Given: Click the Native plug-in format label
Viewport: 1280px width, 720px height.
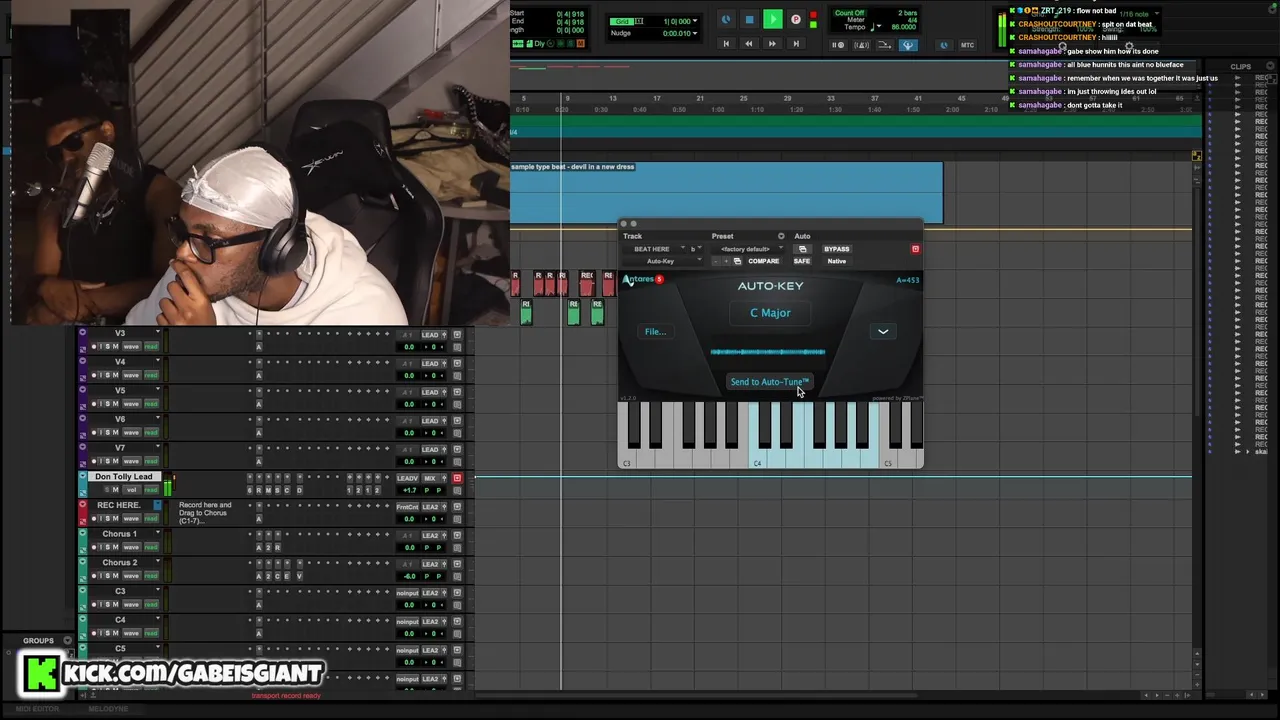Looking at the screenshot, I should 837,261.
